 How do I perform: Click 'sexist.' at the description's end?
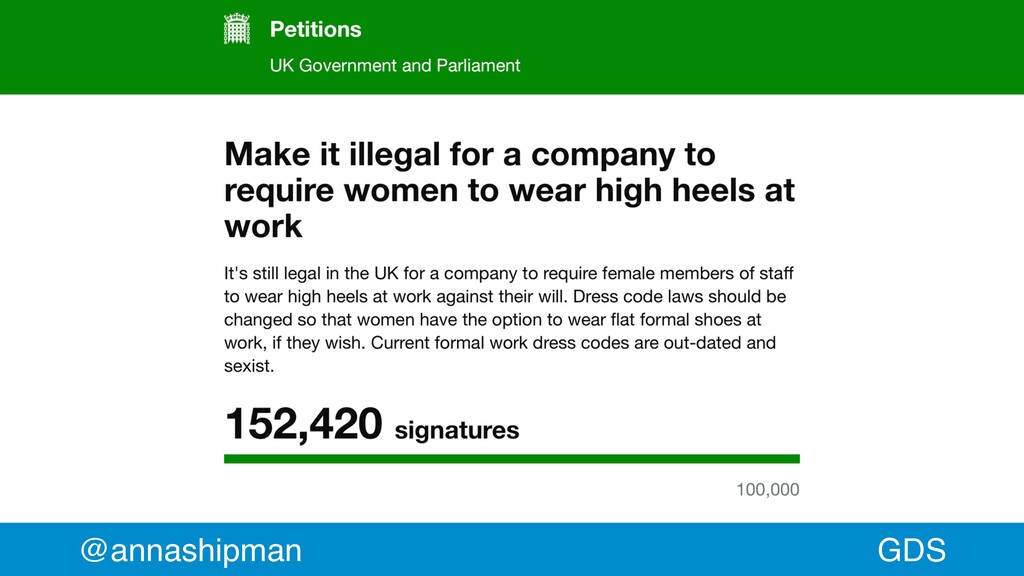[x=249, y=366]
